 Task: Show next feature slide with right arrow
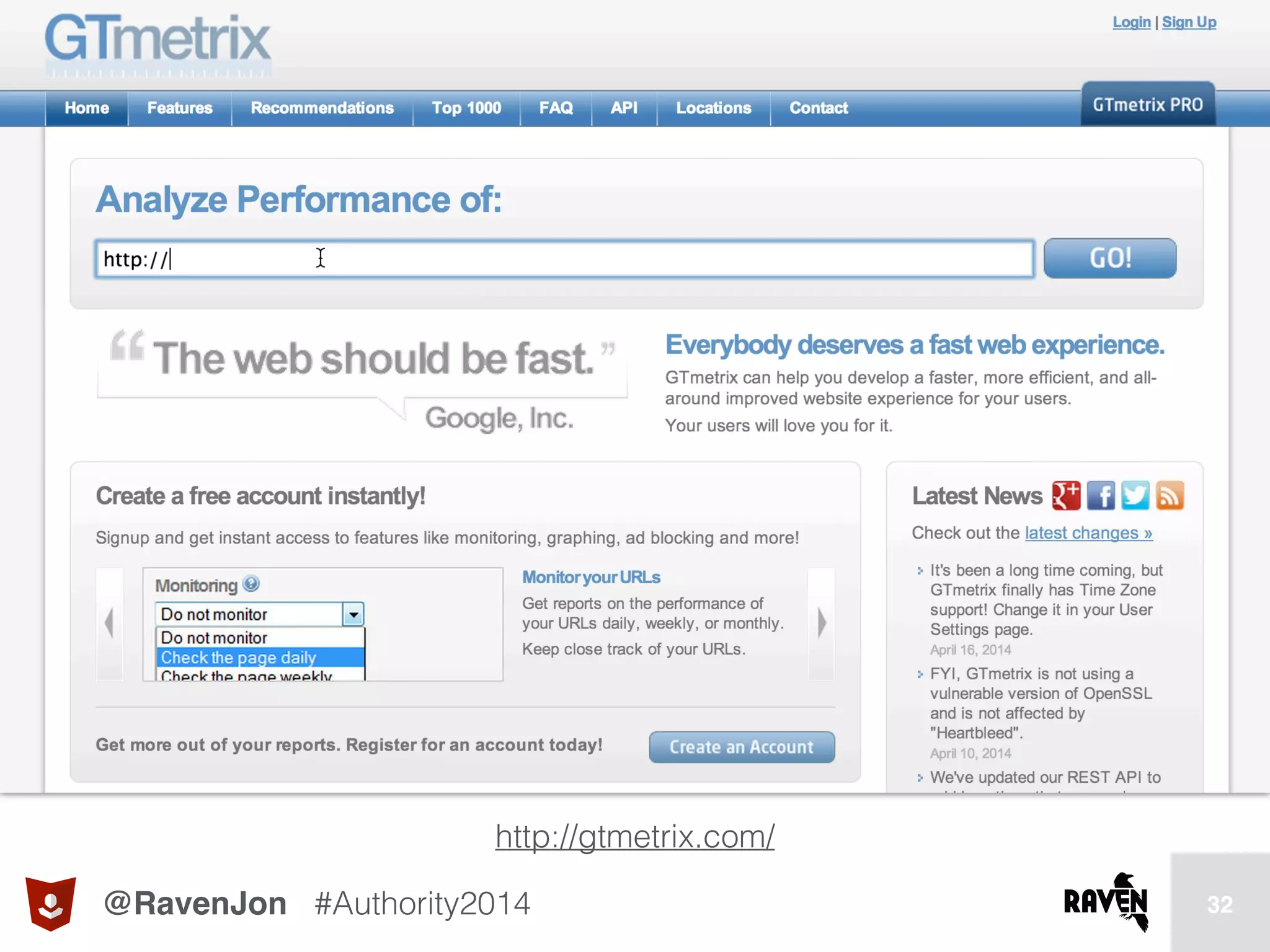pos(822,623)
